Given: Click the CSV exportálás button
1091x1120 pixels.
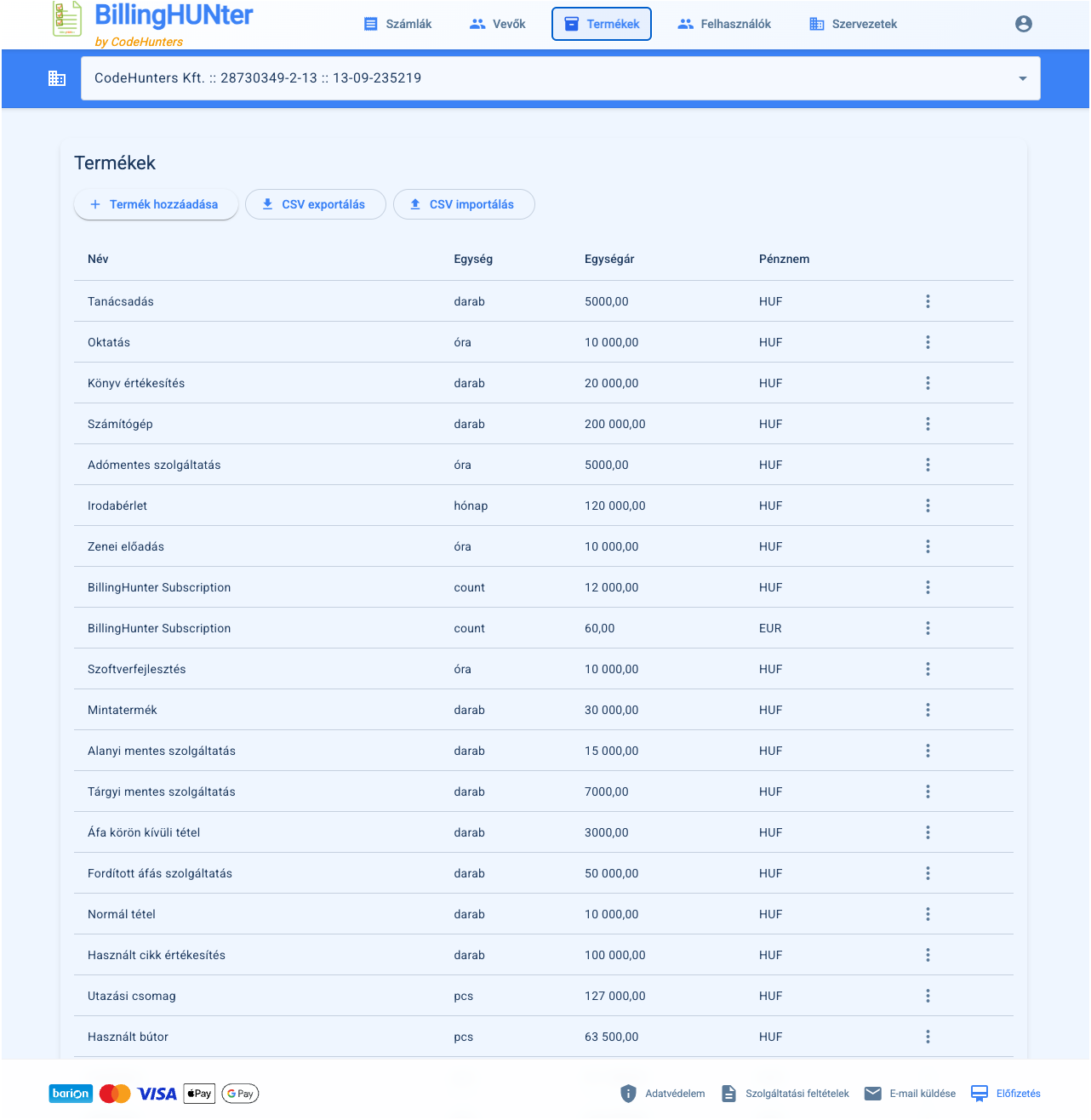Looking at the screenshot, I should 315,204.
